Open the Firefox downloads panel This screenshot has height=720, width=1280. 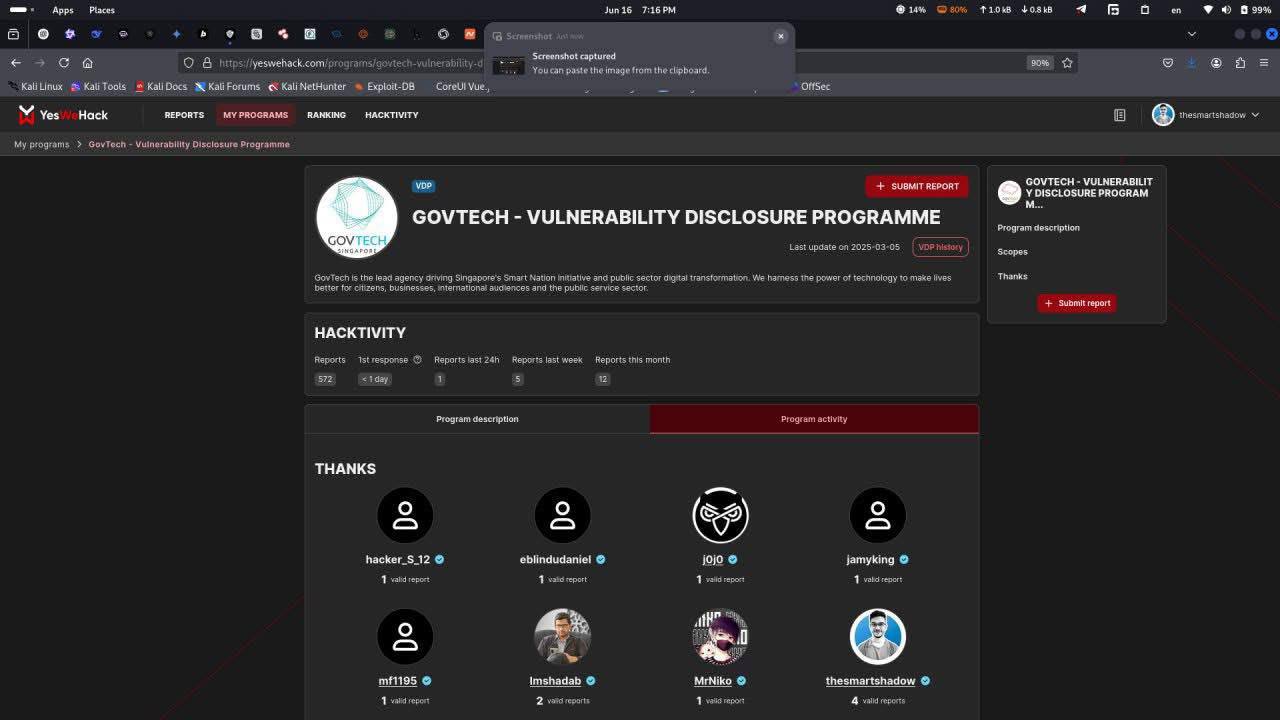[1191, 63]
